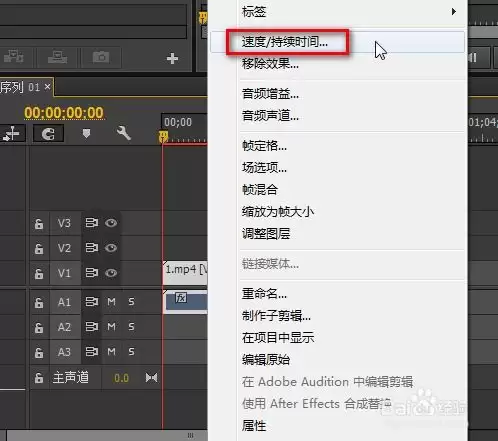Click the export frame camera icon
The width and height of the screenshot is (498, 441).
101,57
